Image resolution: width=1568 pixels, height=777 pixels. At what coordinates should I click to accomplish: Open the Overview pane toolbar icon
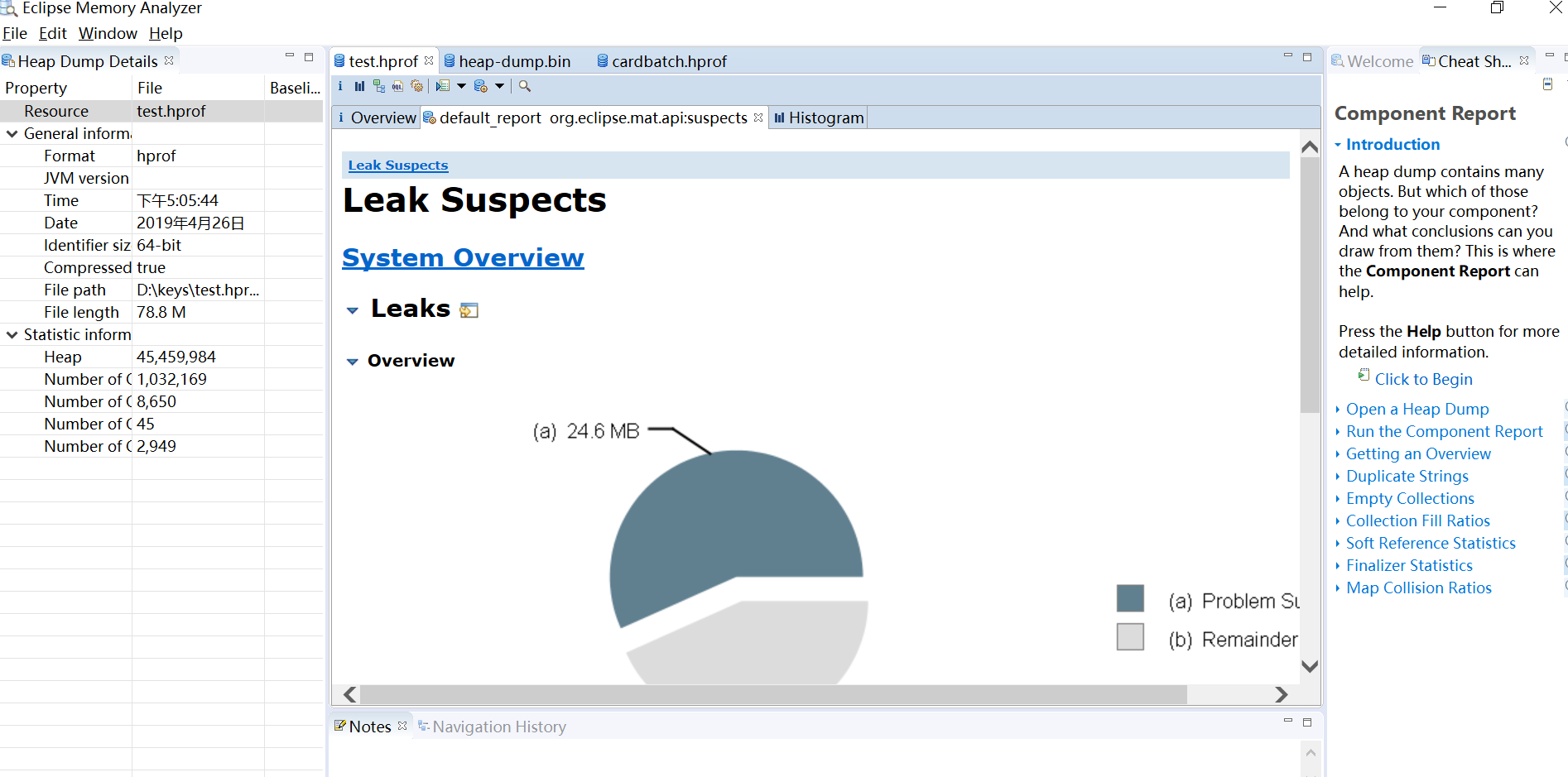(x=340, y=86)
